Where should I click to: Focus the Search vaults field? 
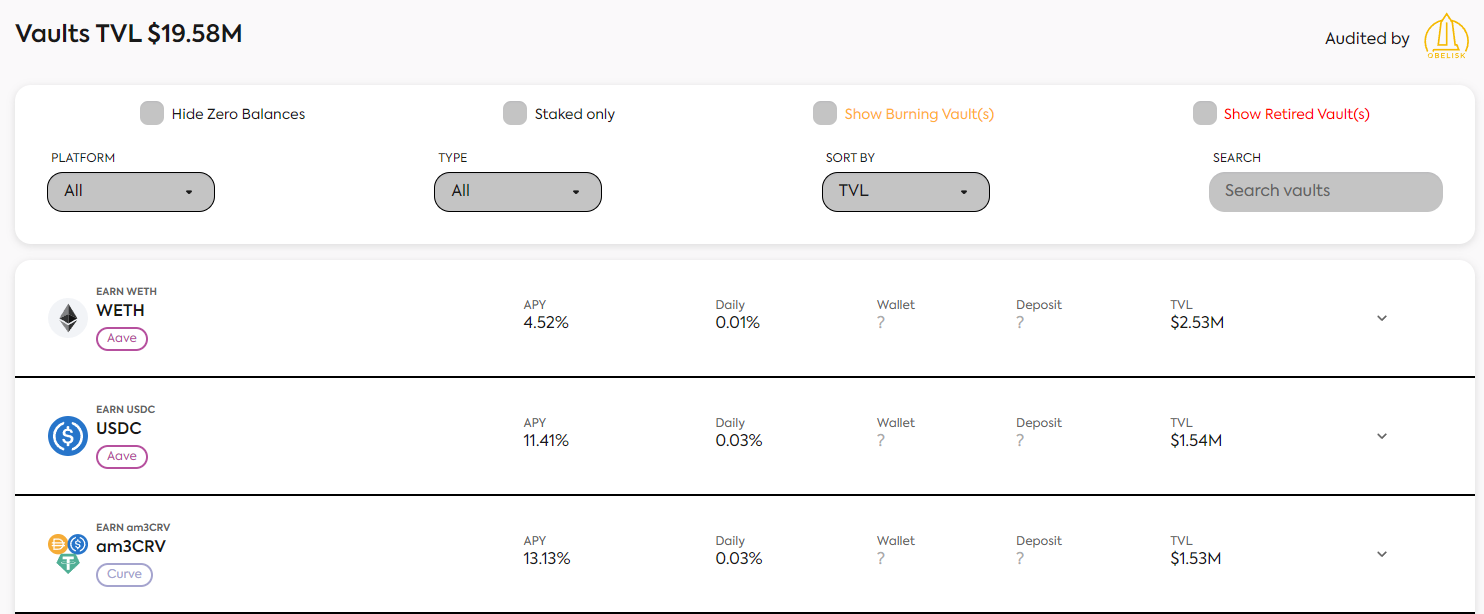(1326, 191)
